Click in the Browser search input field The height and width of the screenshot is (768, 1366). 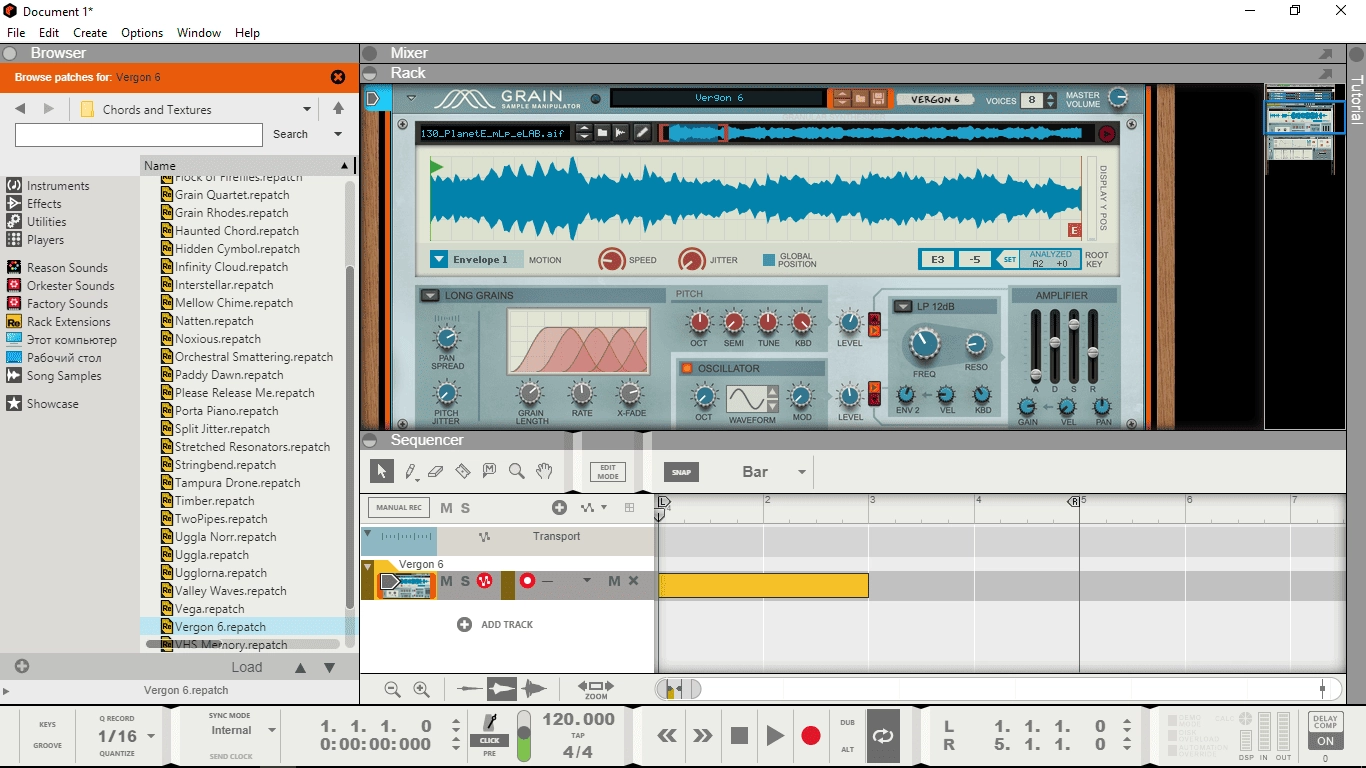tap(139, 135)
